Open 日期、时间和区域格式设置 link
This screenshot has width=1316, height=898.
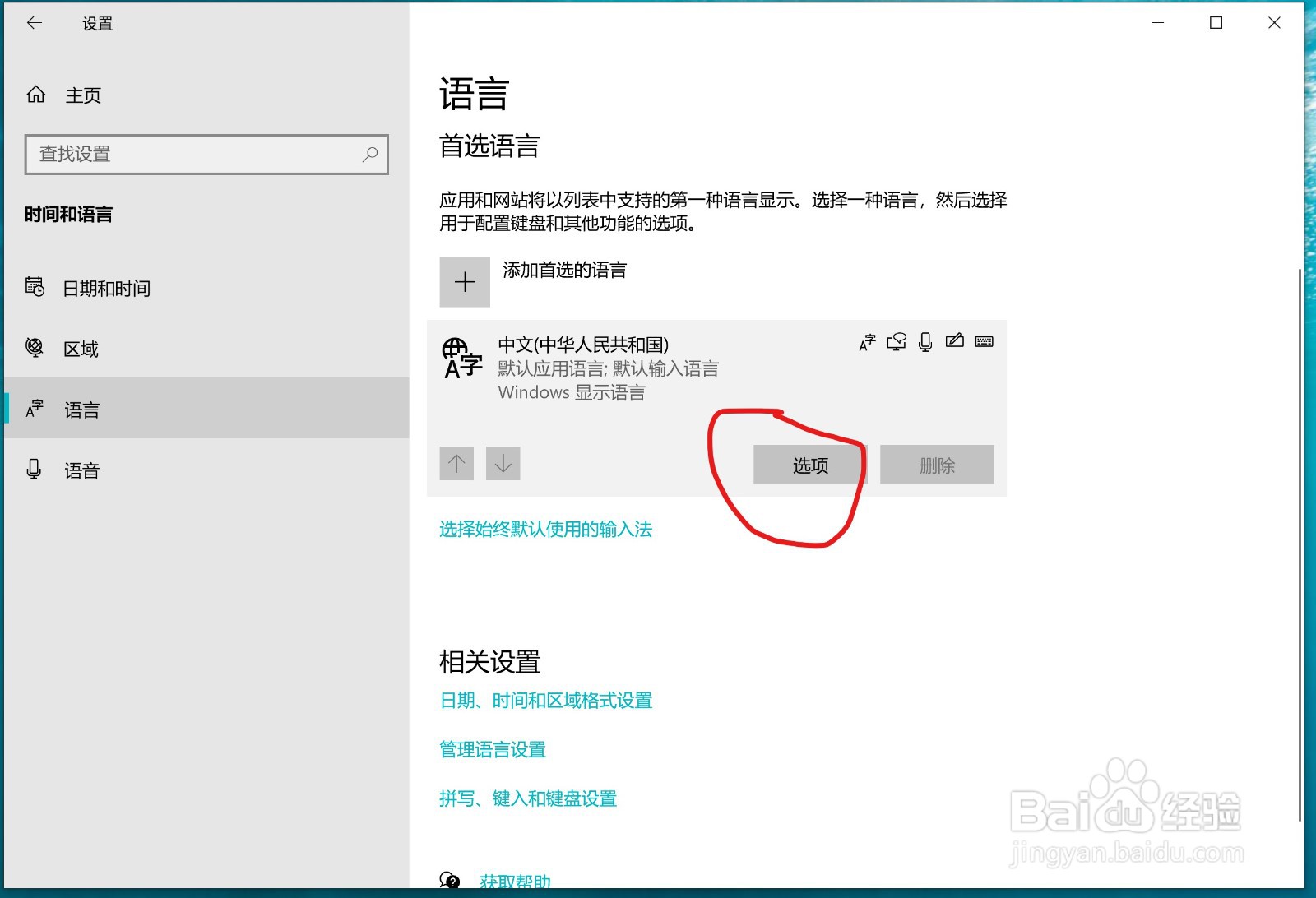click(x=545, y=701)
